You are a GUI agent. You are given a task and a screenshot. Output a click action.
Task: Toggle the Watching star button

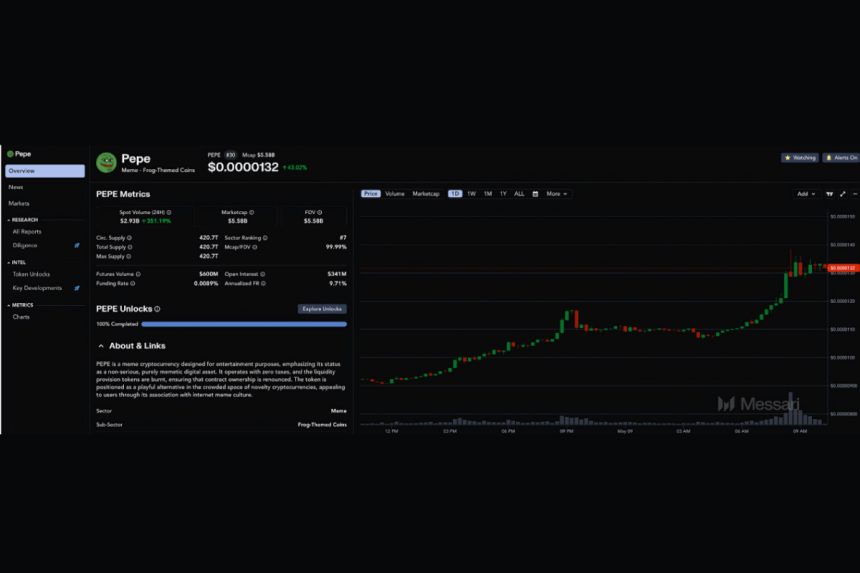click(x=800, y=158)
